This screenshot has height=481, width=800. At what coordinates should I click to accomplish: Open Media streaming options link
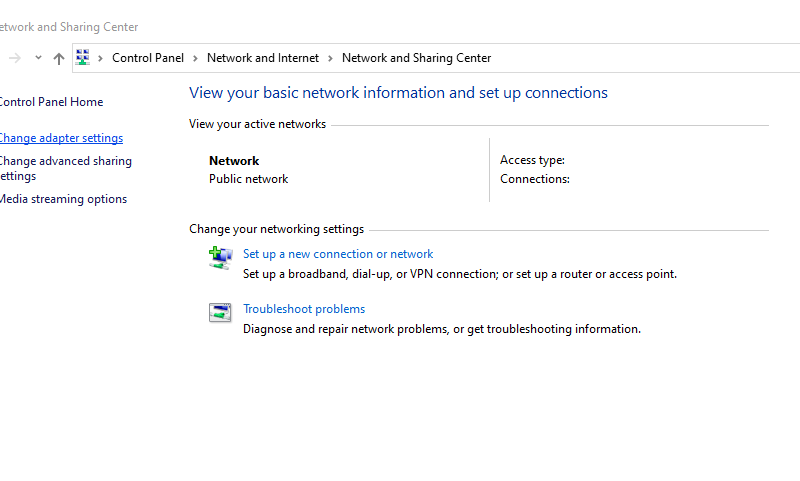click(x=63, y=199)
